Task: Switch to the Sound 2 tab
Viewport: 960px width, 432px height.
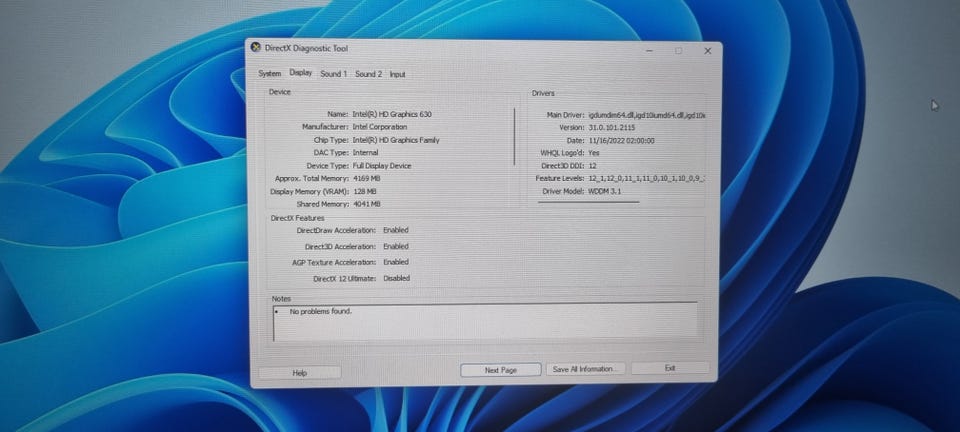Action: (x=368, y=74)
